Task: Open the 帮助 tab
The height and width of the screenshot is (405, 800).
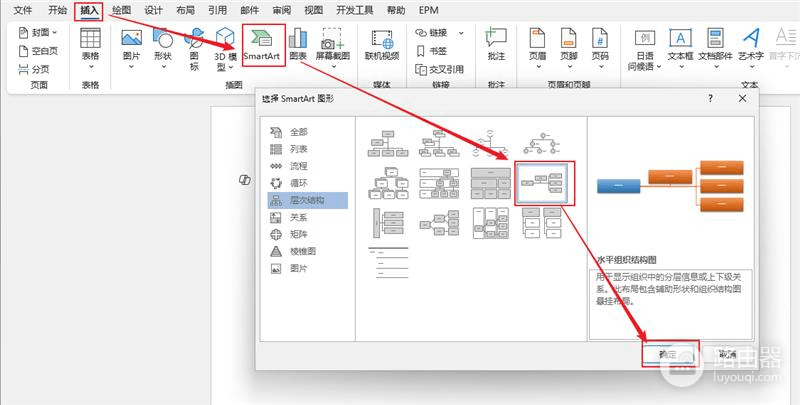Action: click(x=396, y=10)
